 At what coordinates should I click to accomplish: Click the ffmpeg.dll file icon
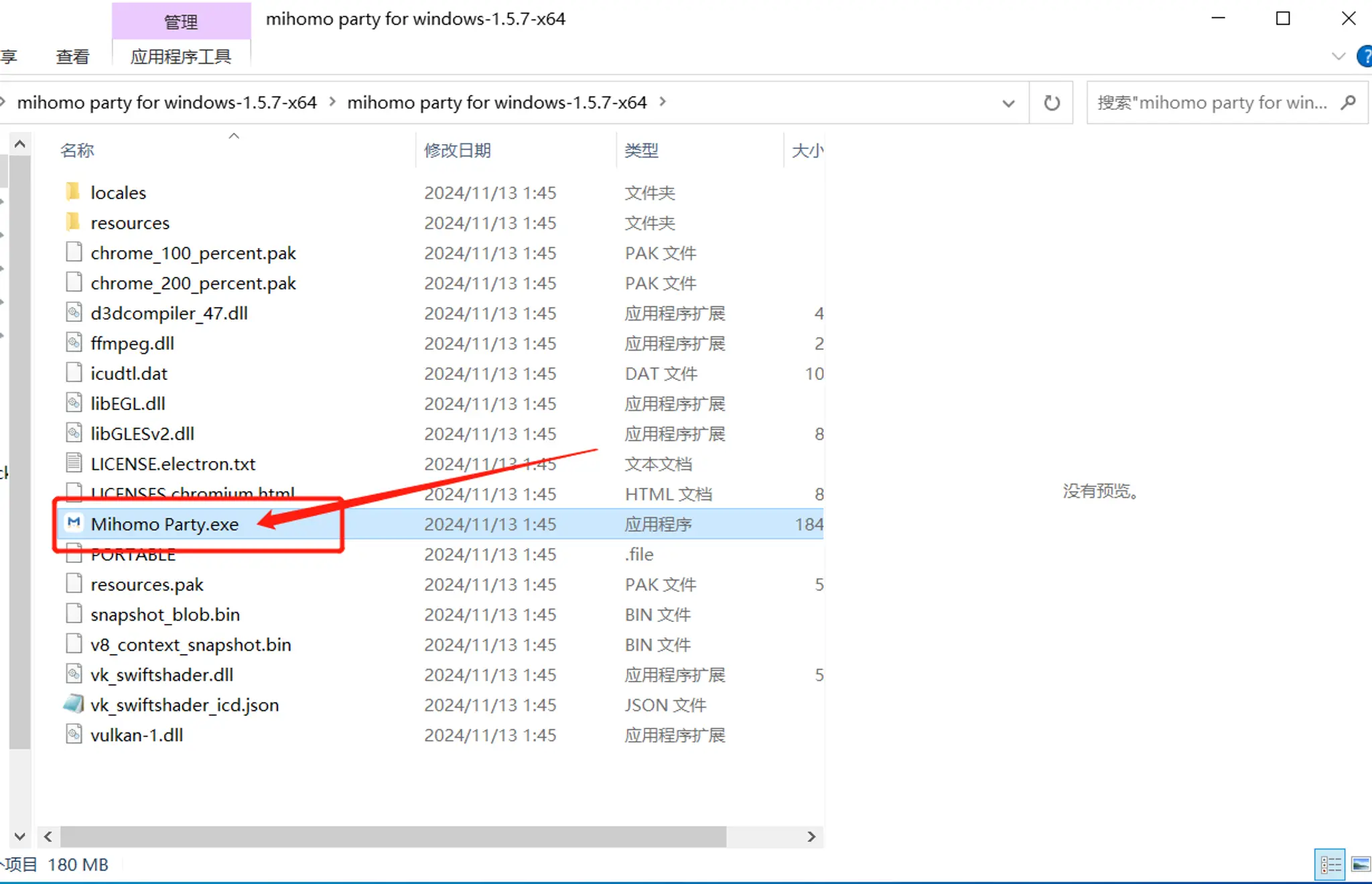(74, 343)
